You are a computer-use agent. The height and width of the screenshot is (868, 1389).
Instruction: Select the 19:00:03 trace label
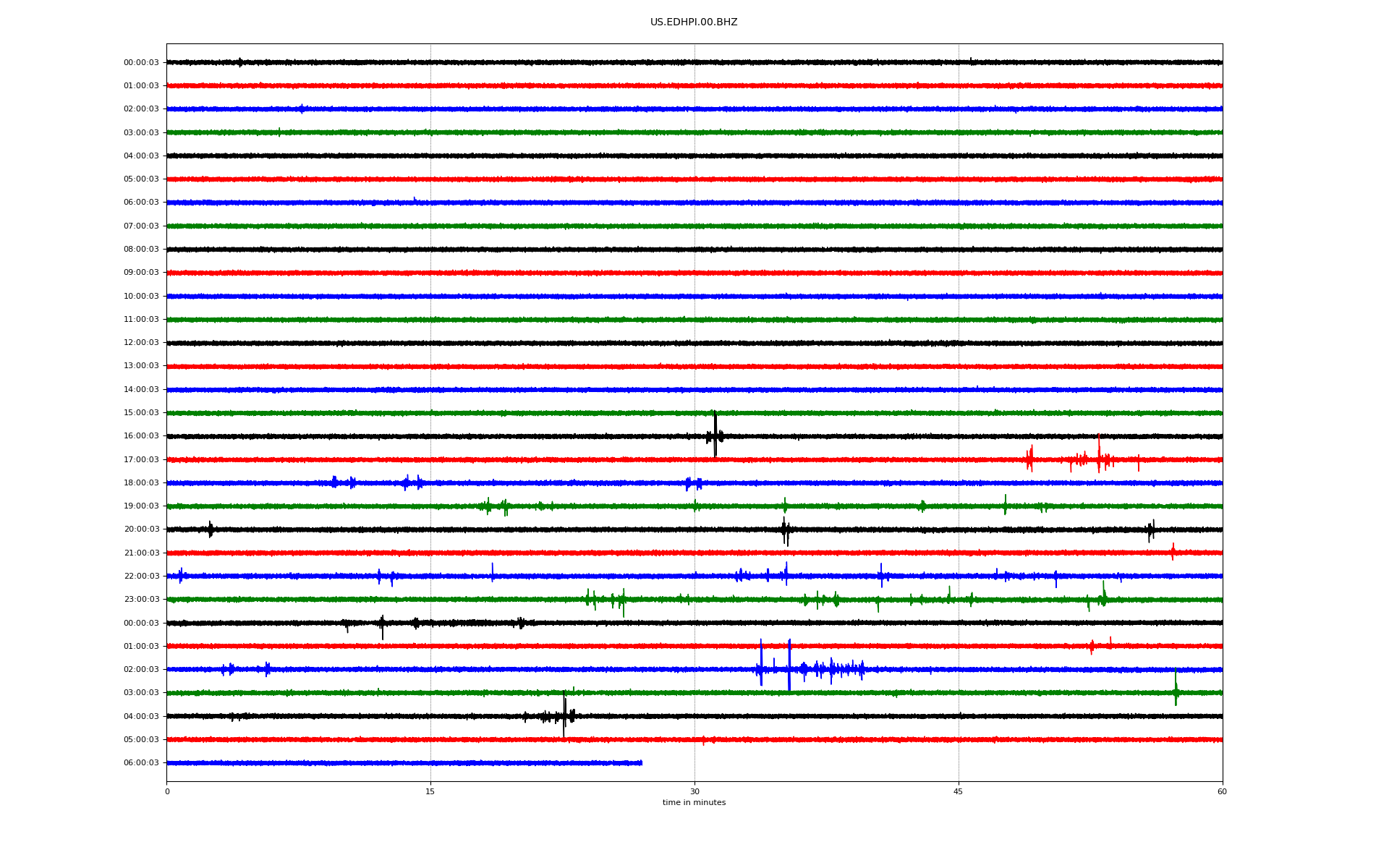[x=141, y=506]
